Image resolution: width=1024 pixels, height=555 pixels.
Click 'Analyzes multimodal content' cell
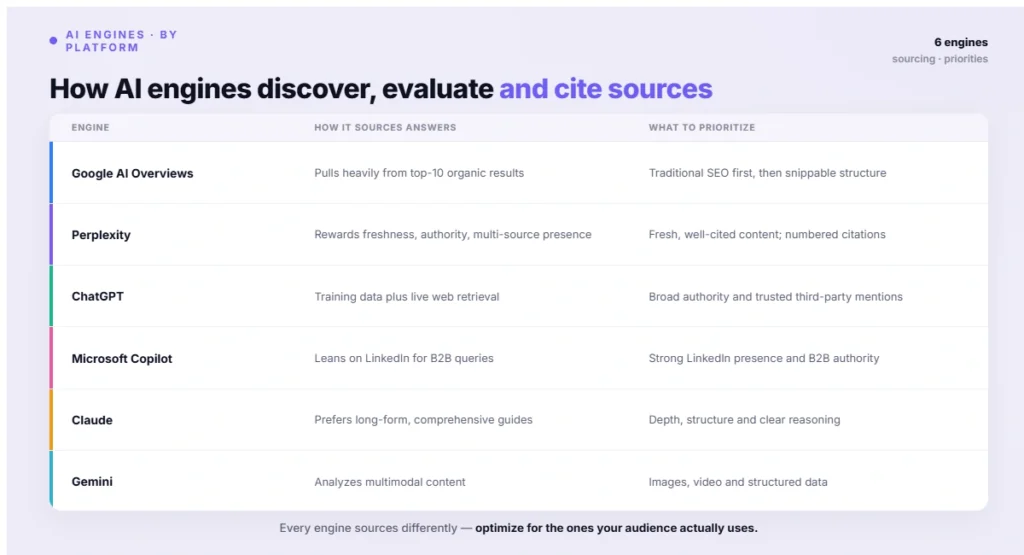coord(390,482)
